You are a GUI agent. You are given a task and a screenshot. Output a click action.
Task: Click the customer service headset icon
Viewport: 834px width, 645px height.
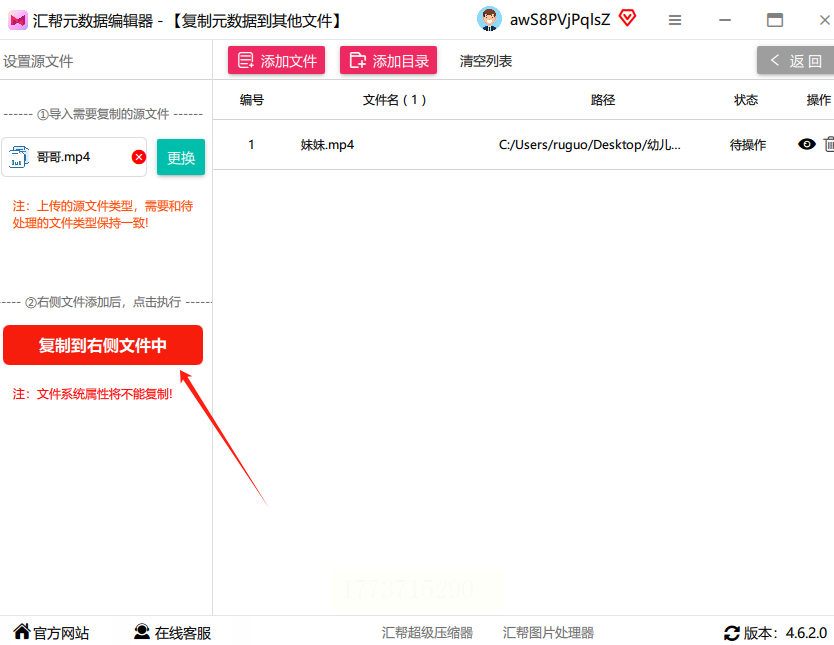(141, 631)
